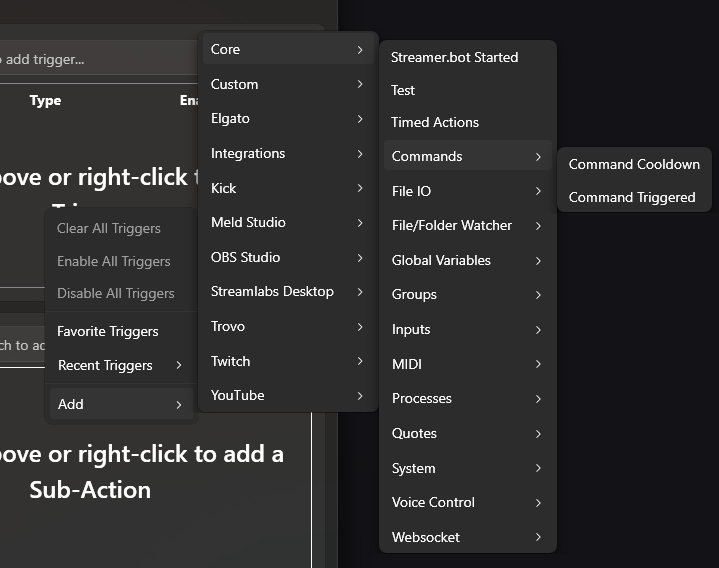Select Command Triggered from the submenu
Viewport: 719px width, 568px height.
point(632,197)
